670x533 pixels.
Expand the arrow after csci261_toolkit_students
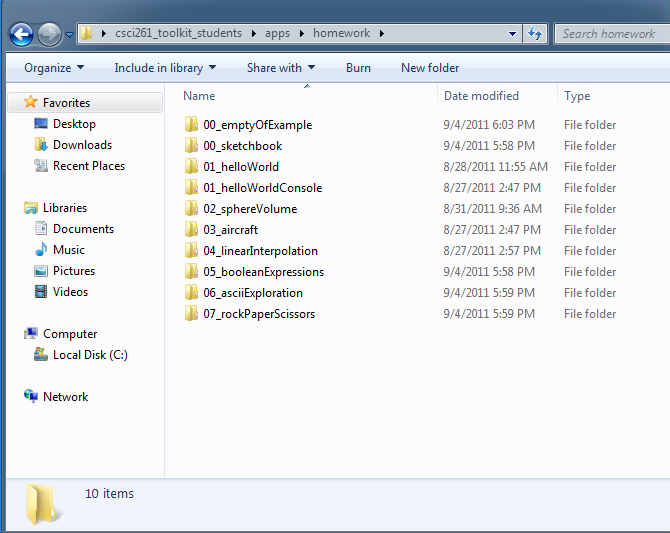pos(254,33)
